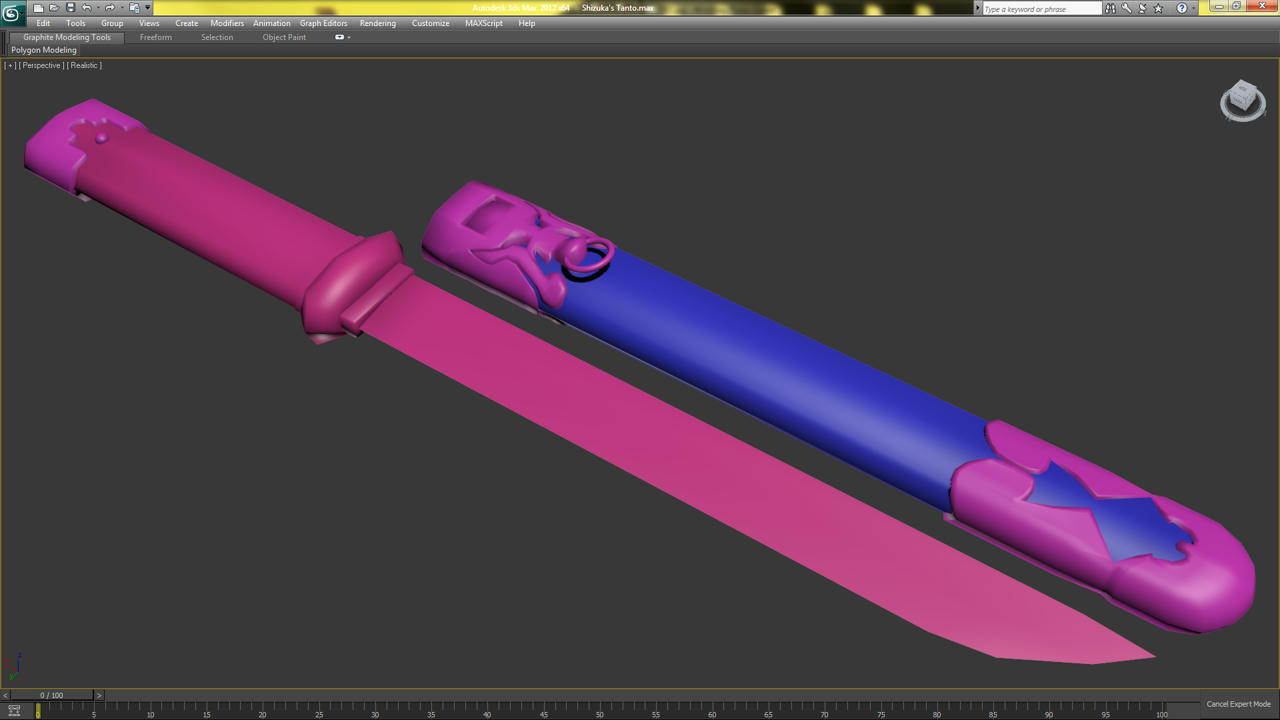Open the Create menu

[187, 23]
